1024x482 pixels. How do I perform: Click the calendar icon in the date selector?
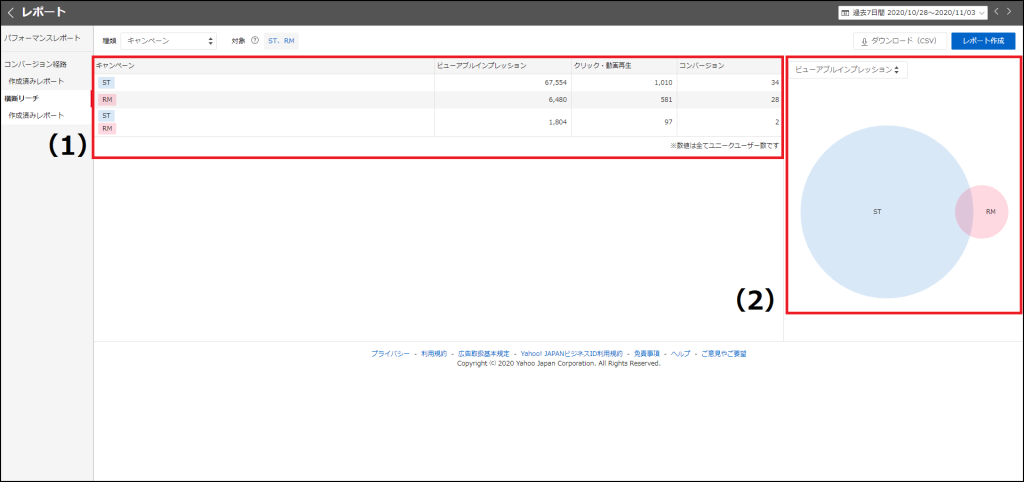click(845, 12)
